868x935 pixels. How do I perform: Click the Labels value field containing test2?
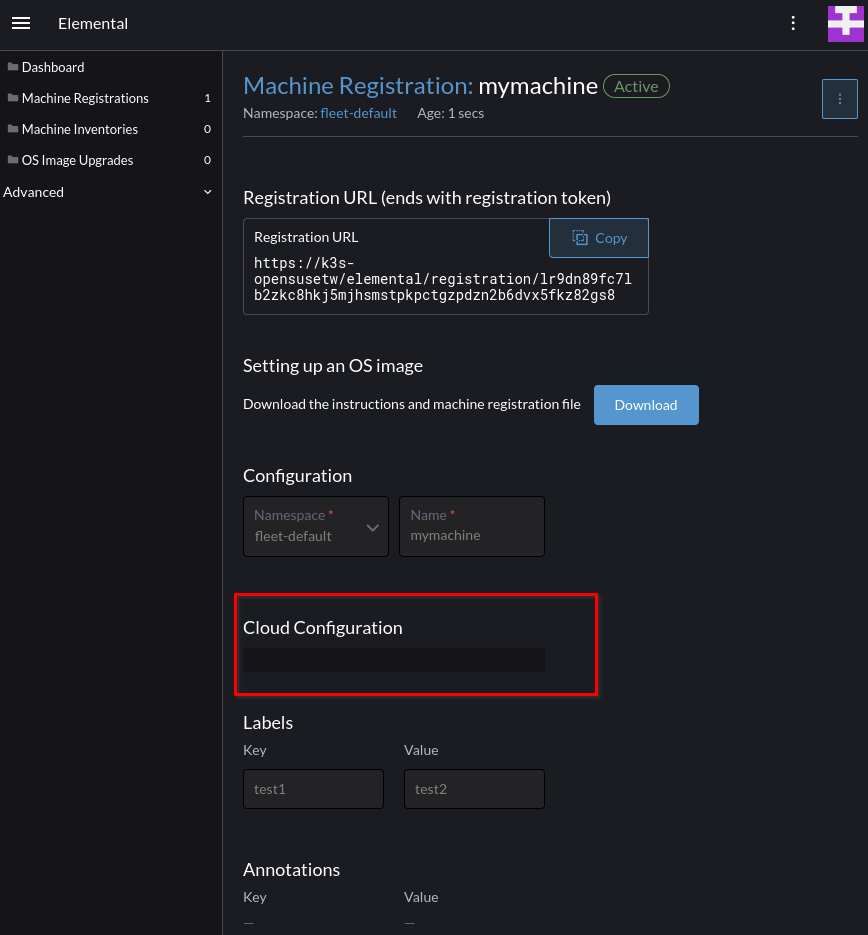pyautogui.click(x=474, y=789)
